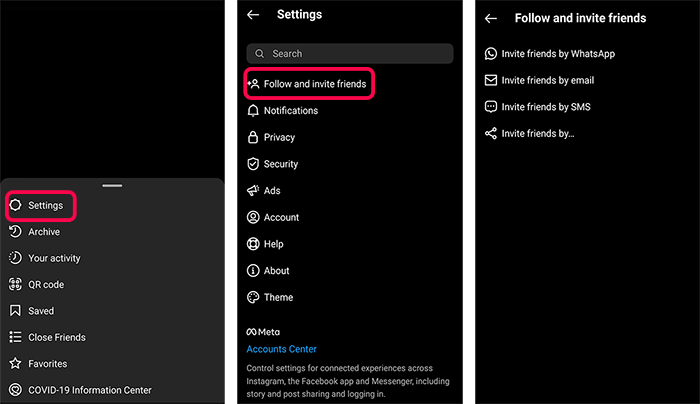Select Follow and invite friends
Viewport: 700px width, 404px height.
coord(309,84)
